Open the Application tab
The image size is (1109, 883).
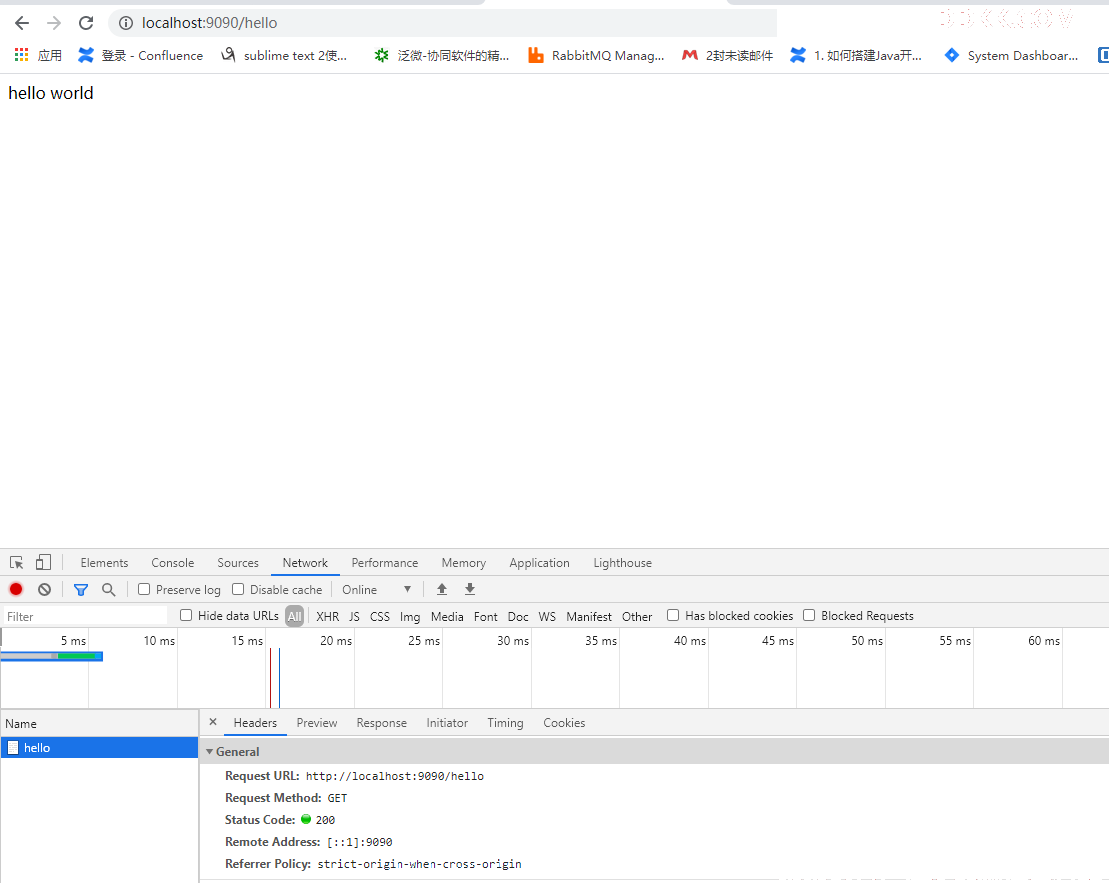(x=539, y=562)
